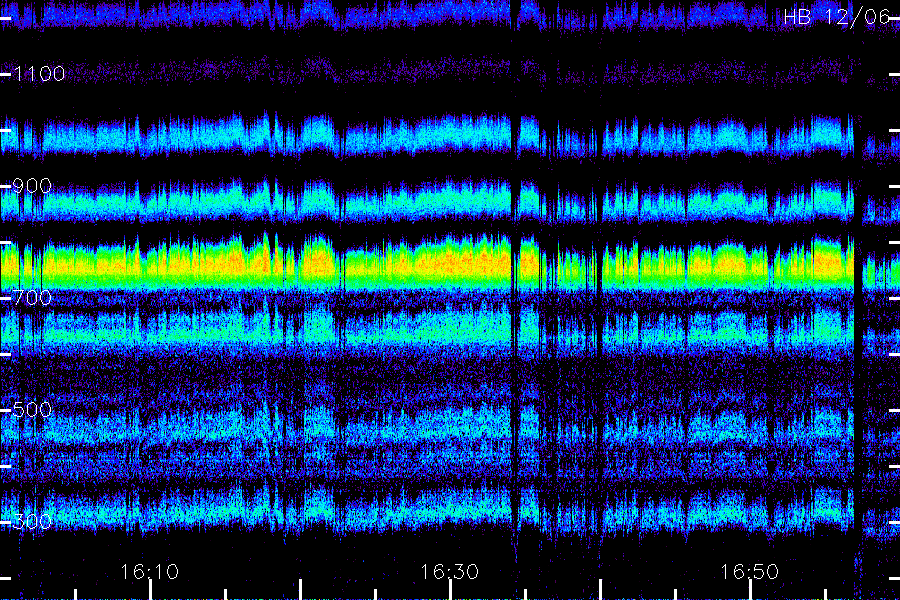Screen dimensions: 900x600
Task: Click the 500 frequency axis label
Action: tap(32, 409)
